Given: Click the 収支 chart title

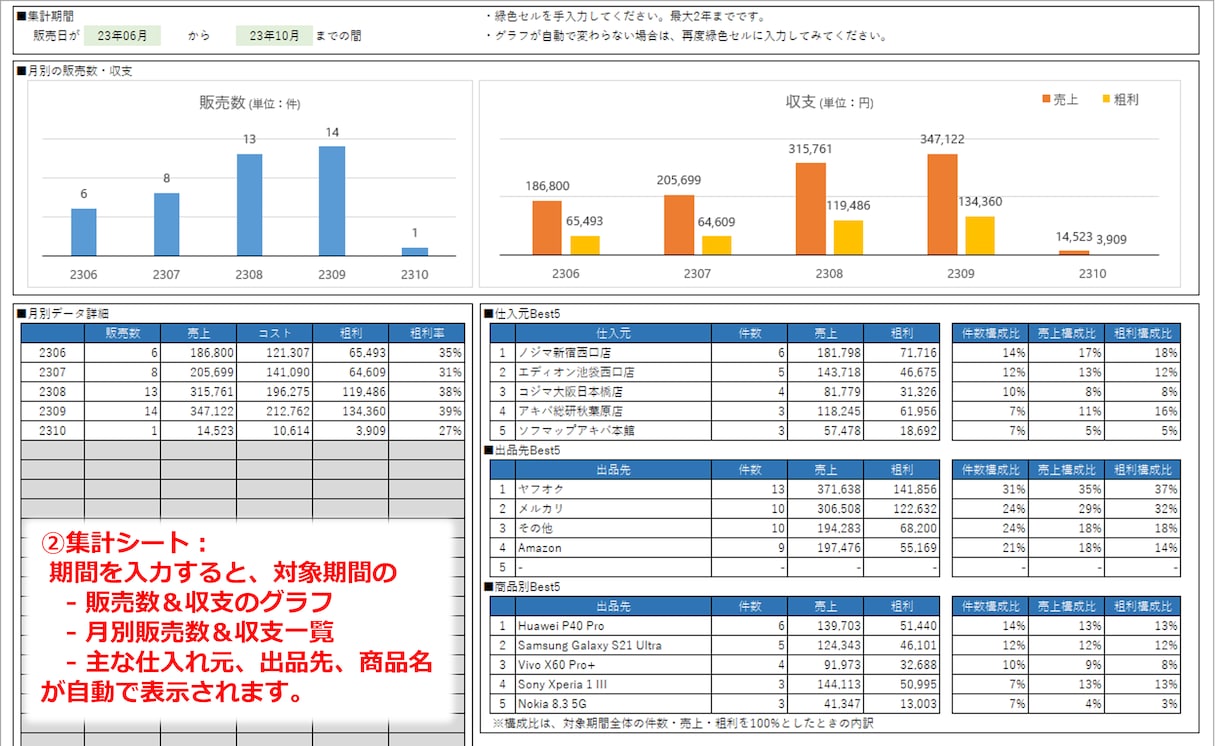Looking at the screenshot, I should [830, 102].
